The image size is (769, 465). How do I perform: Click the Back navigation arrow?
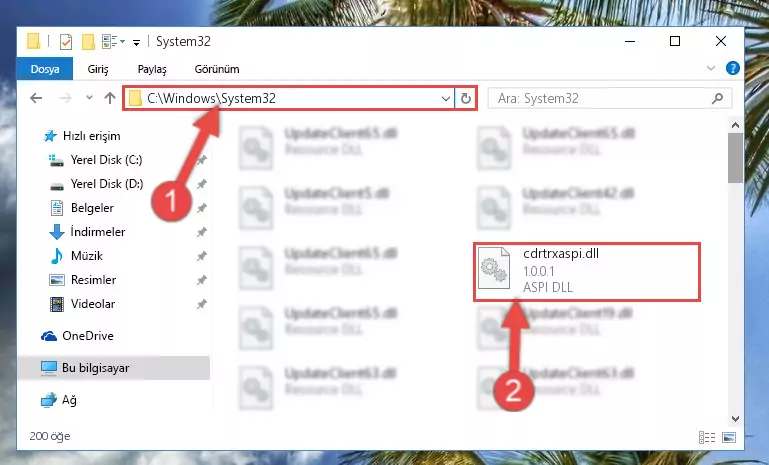[36, 98]
